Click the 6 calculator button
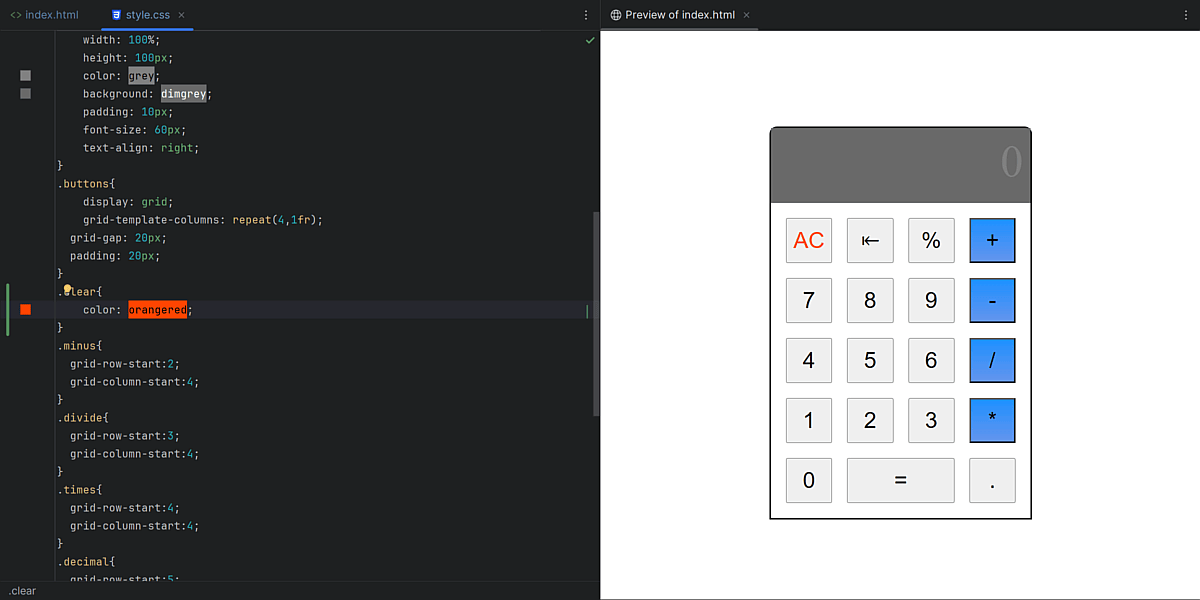 pos(931,360)
